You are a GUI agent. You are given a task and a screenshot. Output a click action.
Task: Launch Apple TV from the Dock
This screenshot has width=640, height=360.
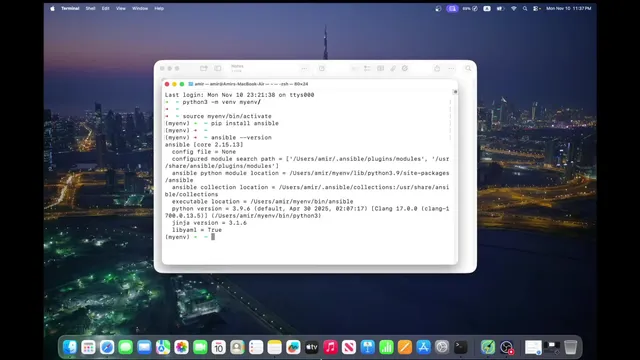312,347
